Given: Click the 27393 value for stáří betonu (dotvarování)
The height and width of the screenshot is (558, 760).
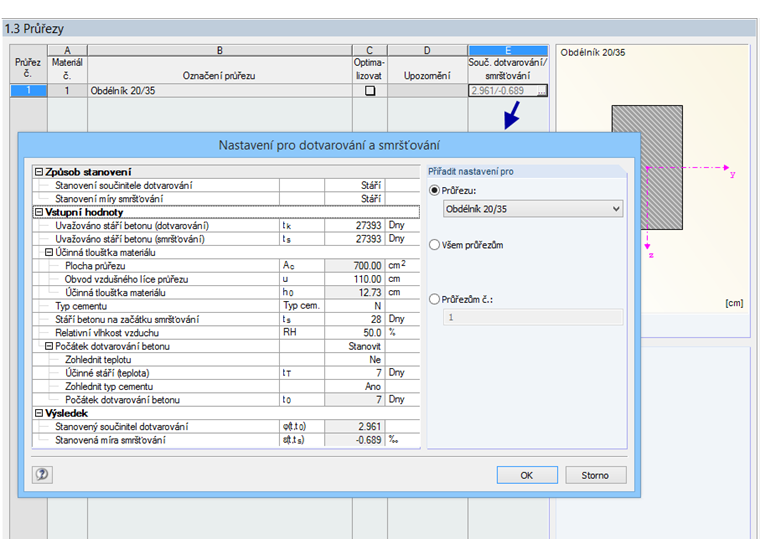Looking at the screenshot, I should point(355,226).
